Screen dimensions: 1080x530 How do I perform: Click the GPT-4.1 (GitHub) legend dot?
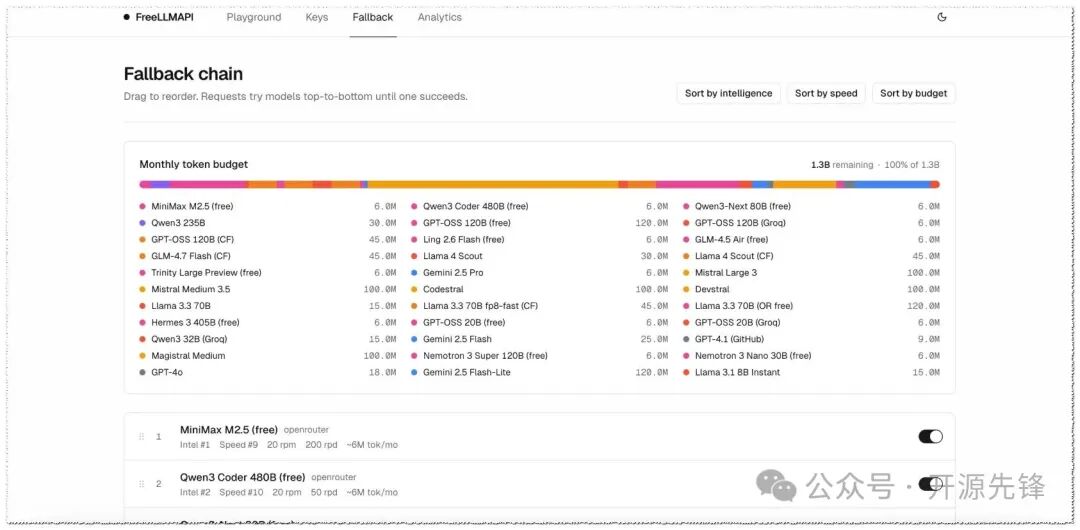686,339
